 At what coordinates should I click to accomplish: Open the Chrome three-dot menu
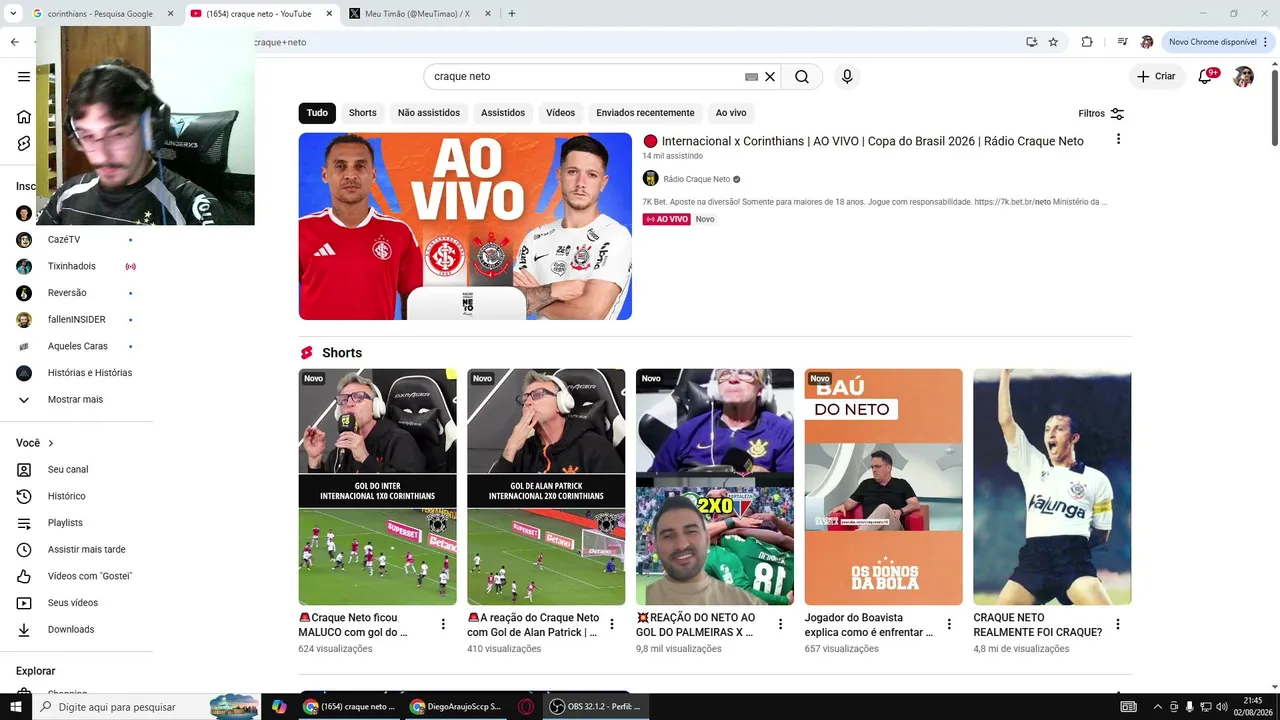tap(1266, 42)
